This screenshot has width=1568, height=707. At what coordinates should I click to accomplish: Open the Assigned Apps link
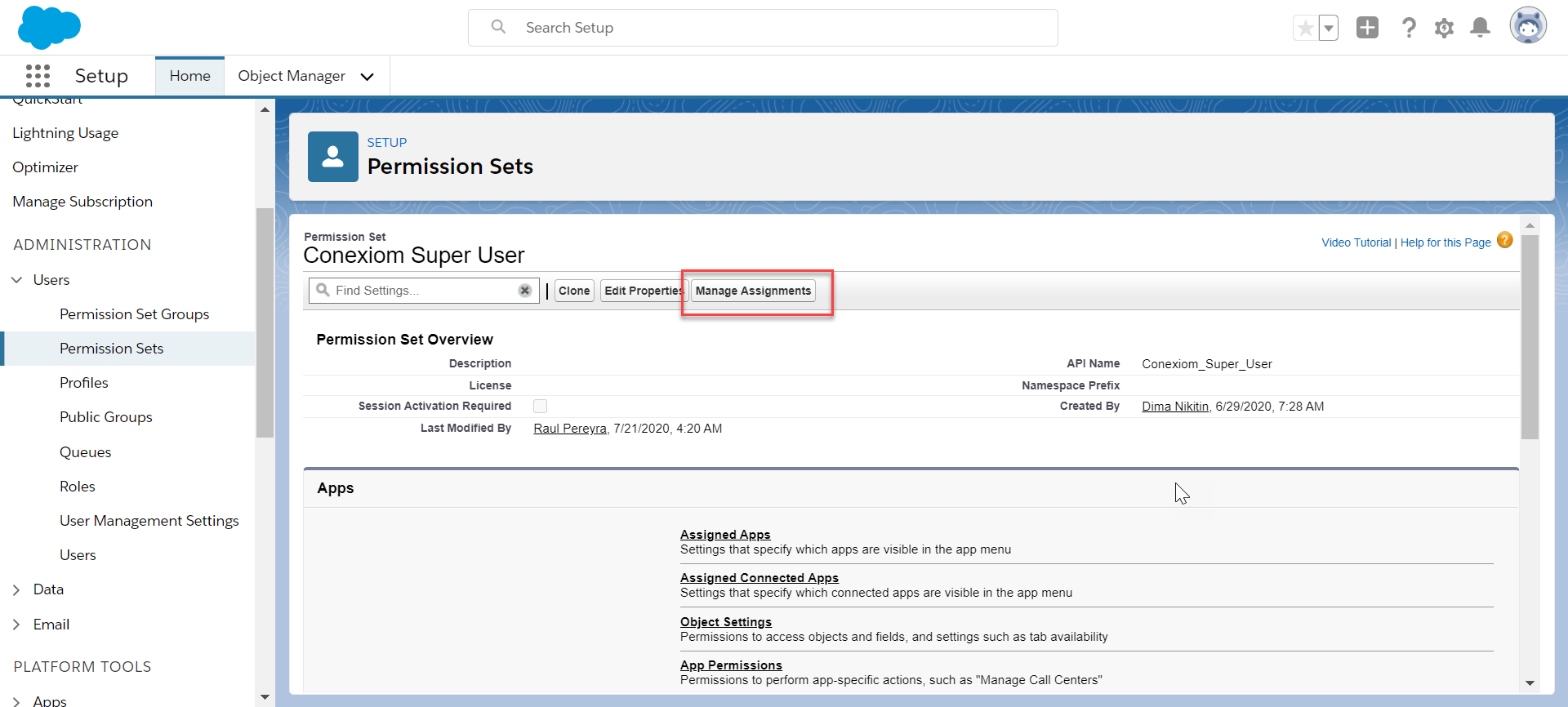[725, 535]
